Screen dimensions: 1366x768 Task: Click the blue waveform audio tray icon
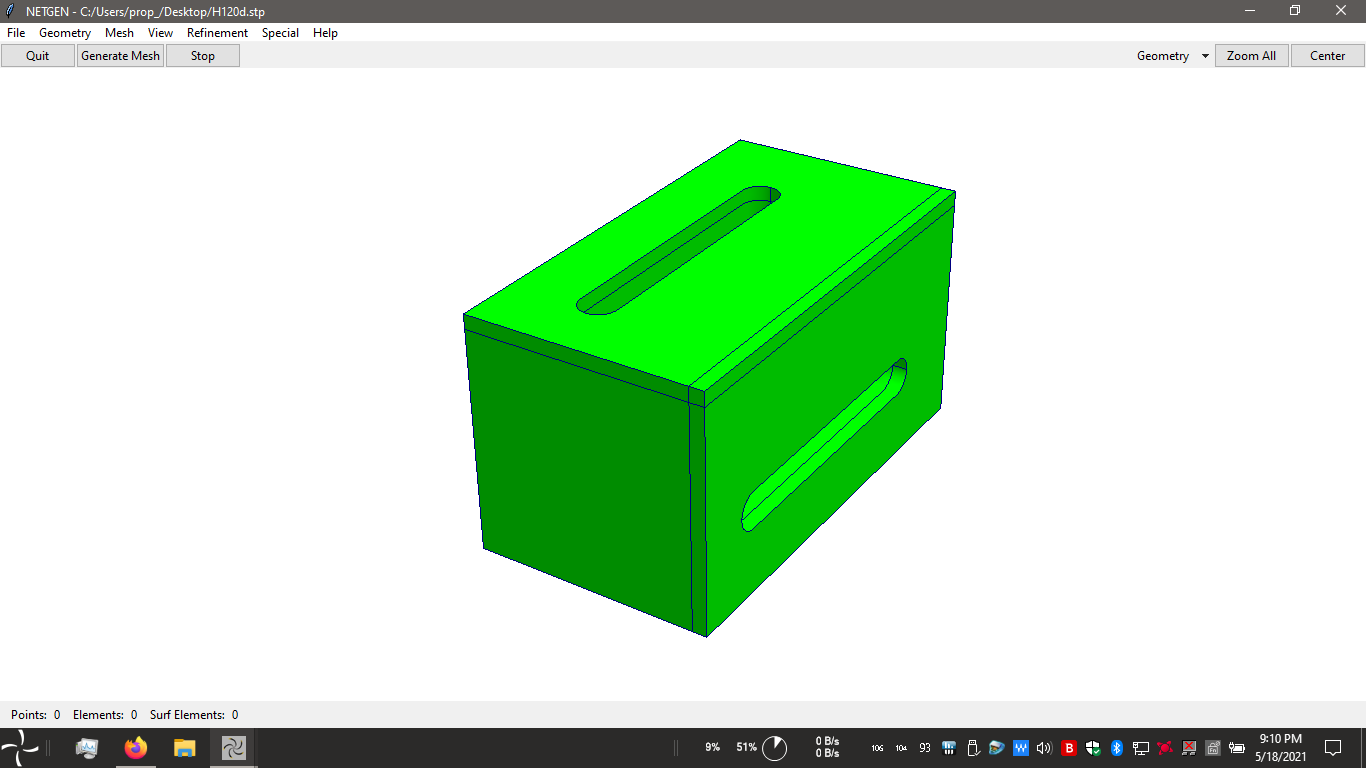pyautogui.click(x=1021, y=748)
